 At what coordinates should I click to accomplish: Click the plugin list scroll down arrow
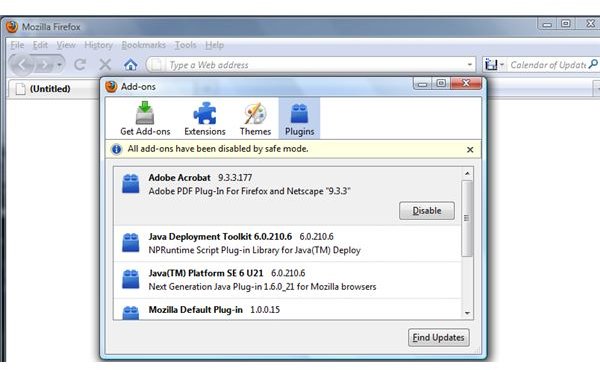pos(467,313)
